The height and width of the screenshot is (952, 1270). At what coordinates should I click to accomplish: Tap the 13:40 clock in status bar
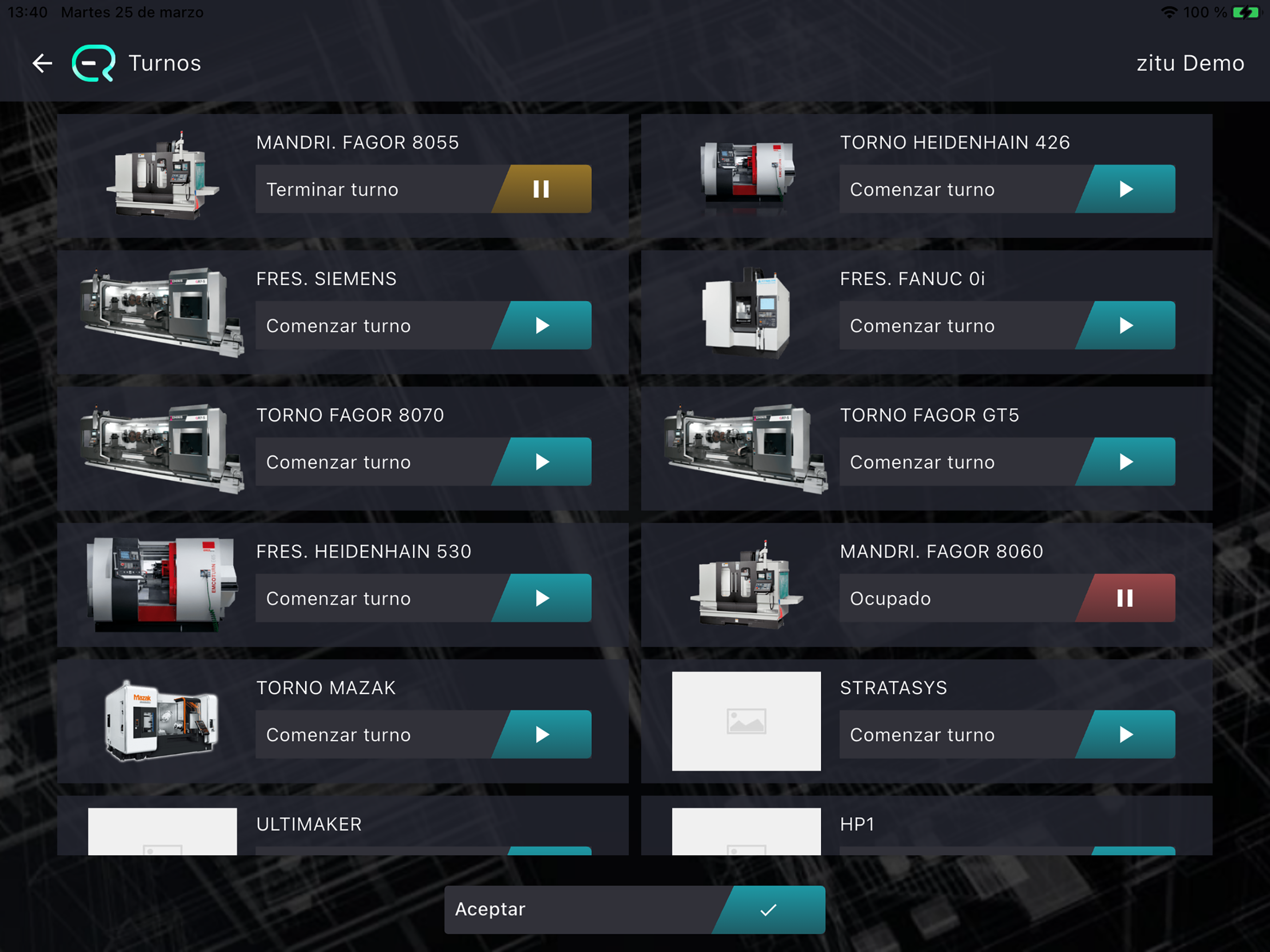(x=28, y=12)
